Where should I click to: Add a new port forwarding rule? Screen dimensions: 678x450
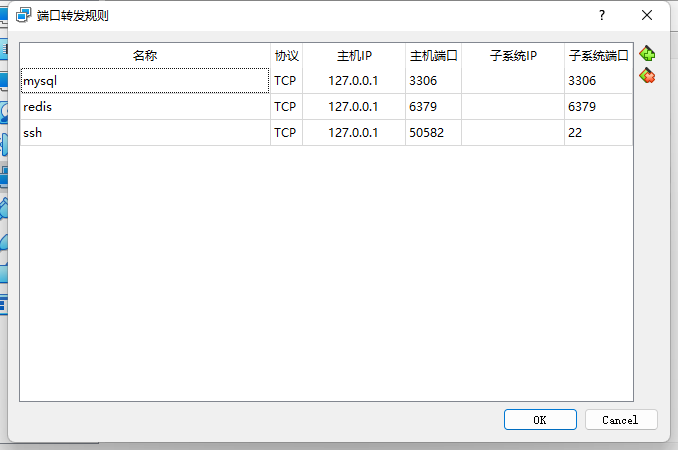click(647, 54)
